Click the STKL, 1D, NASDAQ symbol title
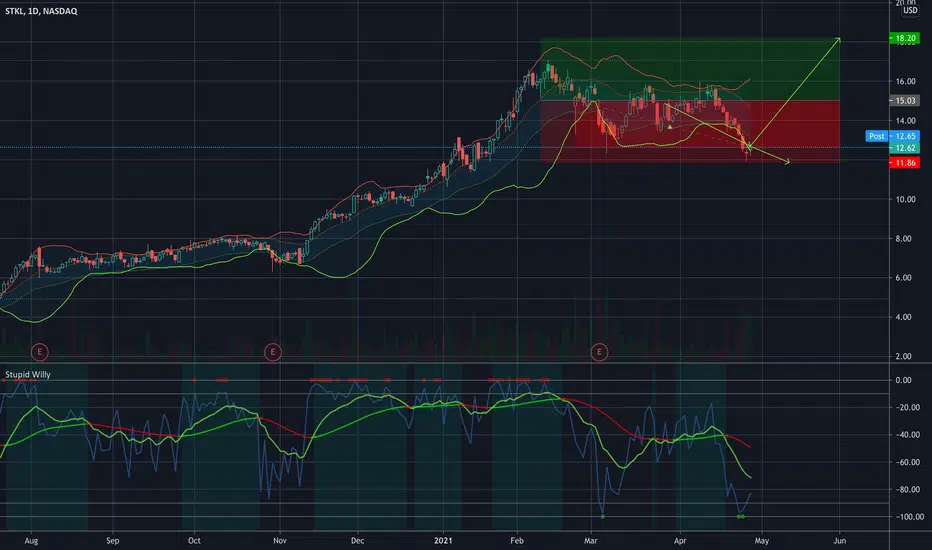The image size is (932, 550). tap(41, 11)
